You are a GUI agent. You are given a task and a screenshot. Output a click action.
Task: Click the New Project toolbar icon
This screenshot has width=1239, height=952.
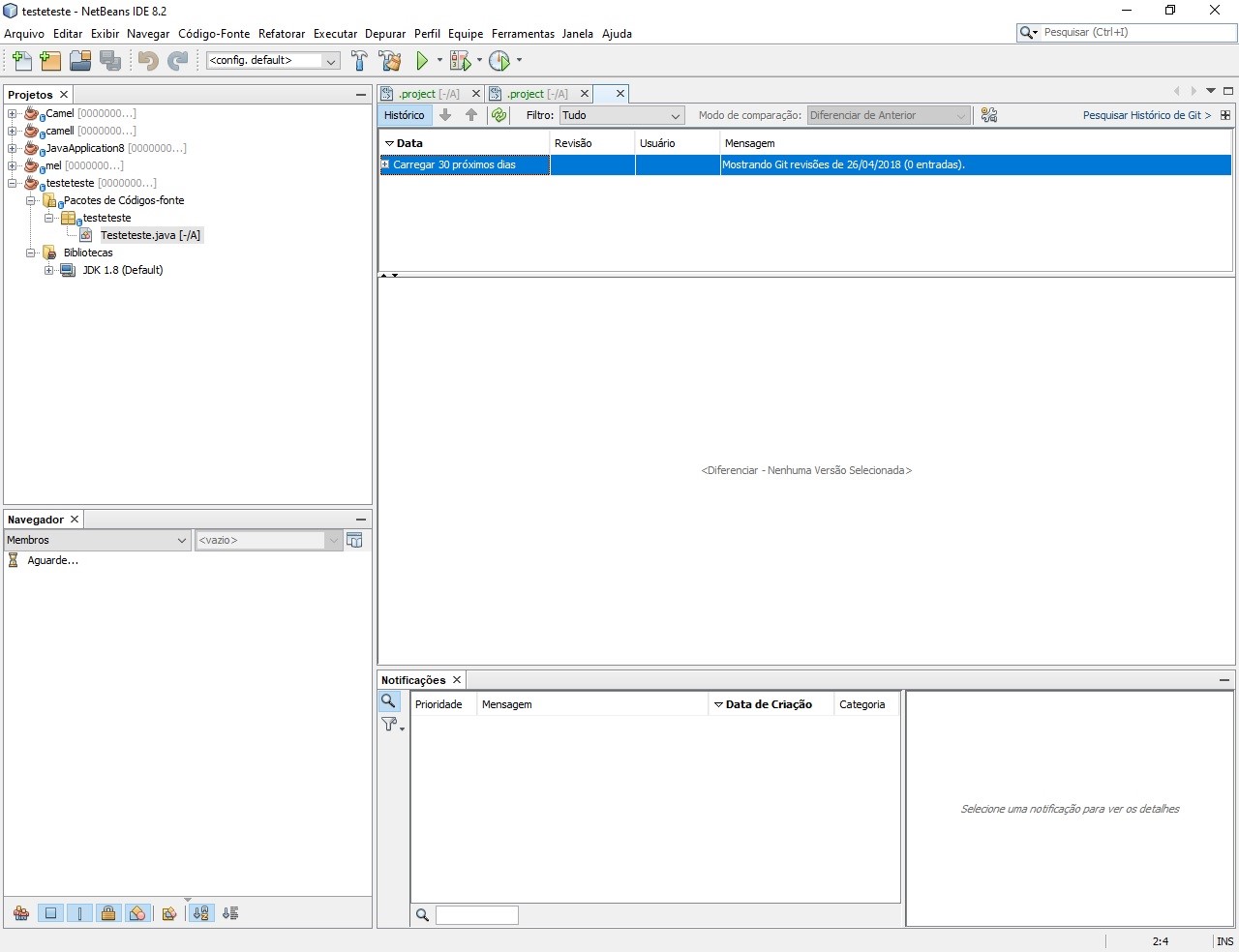[50, 61]
